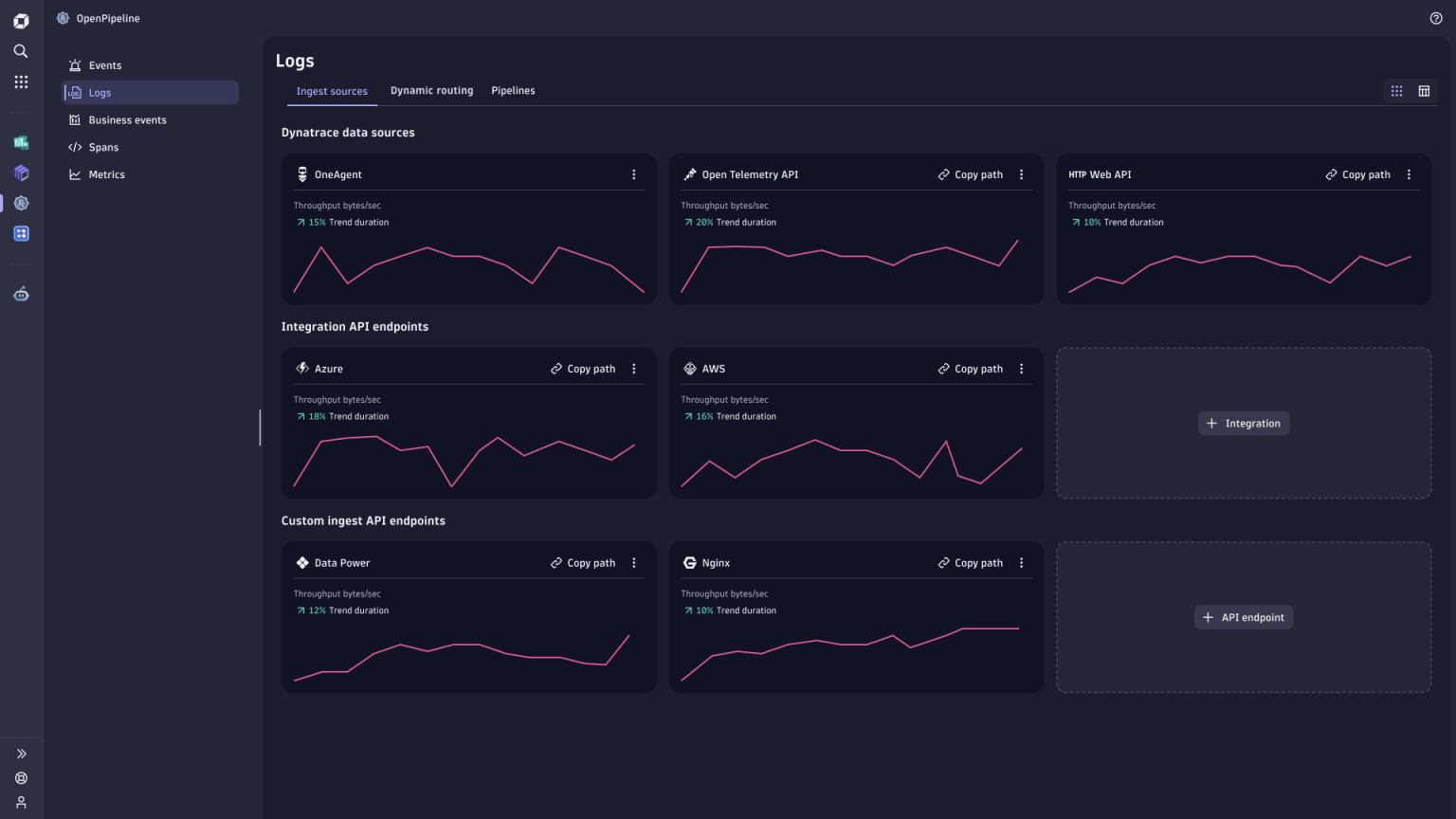Open the OneAgent card options menu
This screenshot has height=819, width=1456.
point(634,174)
